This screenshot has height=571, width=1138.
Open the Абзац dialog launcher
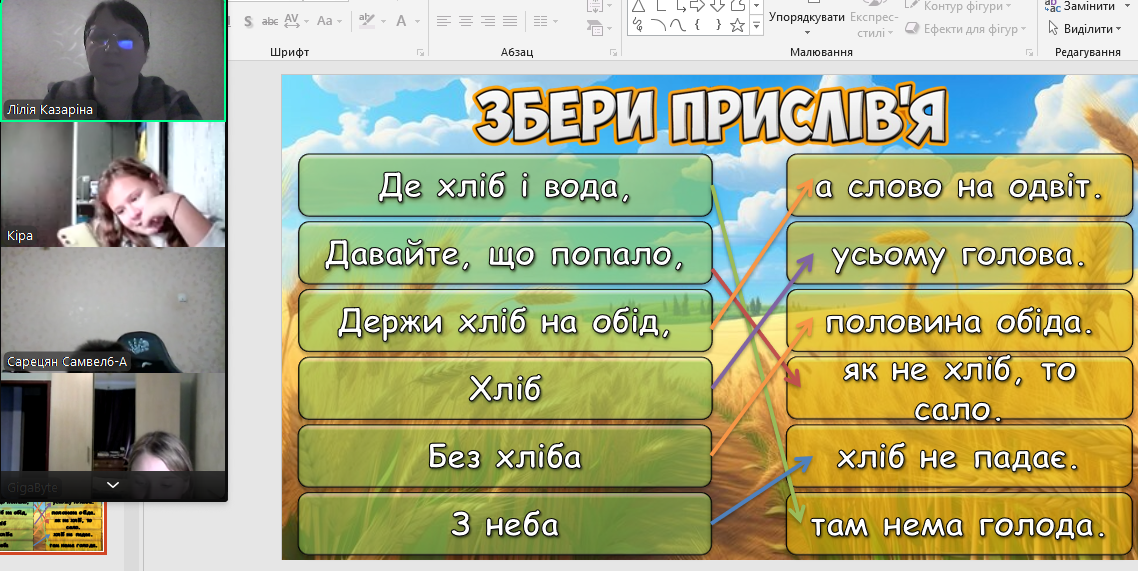[x=613, y=52]
